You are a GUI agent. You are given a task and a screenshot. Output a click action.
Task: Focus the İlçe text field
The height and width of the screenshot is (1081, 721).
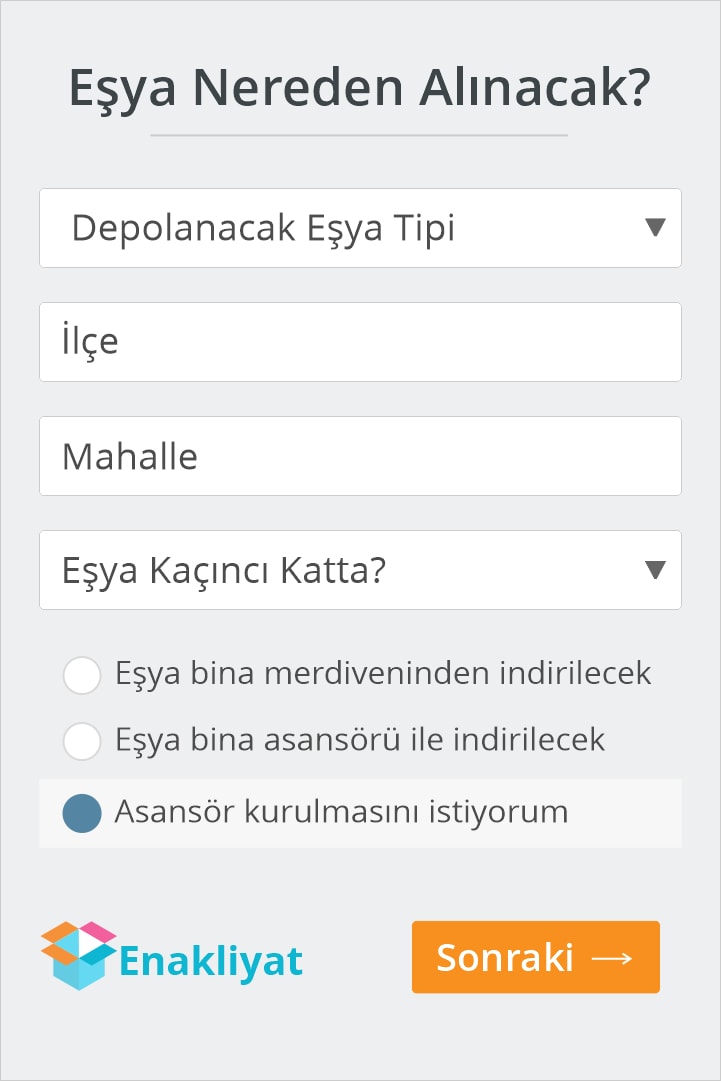click(360, 342)
